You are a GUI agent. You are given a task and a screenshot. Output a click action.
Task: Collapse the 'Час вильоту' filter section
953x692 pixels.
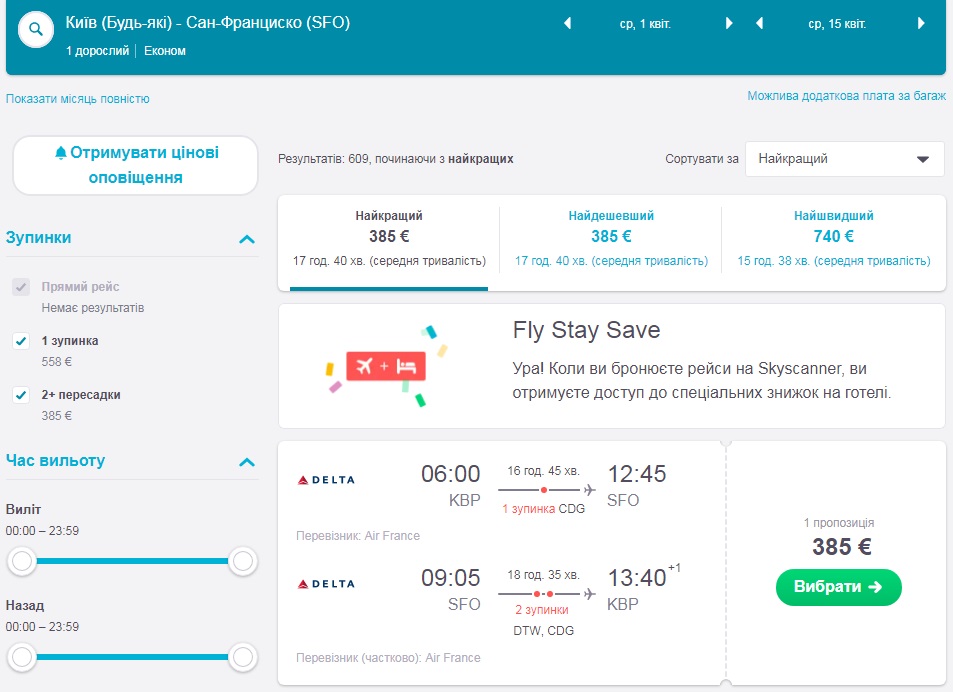(247, 462)
